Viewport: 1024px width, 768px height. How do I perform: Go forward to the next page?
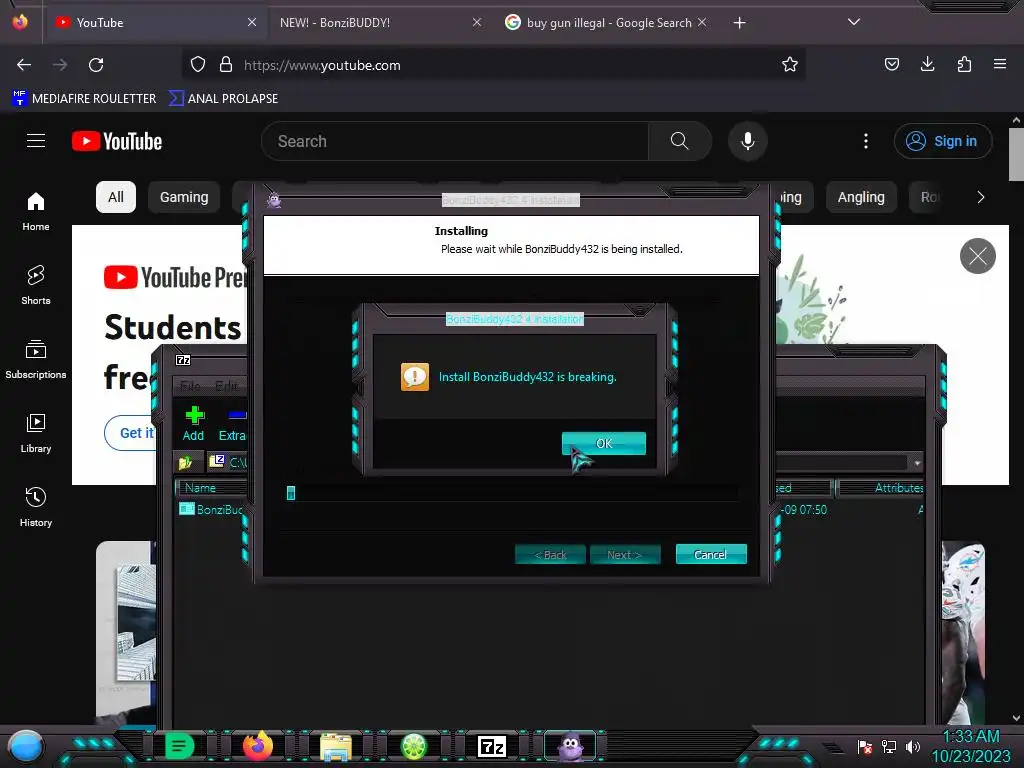60,65
